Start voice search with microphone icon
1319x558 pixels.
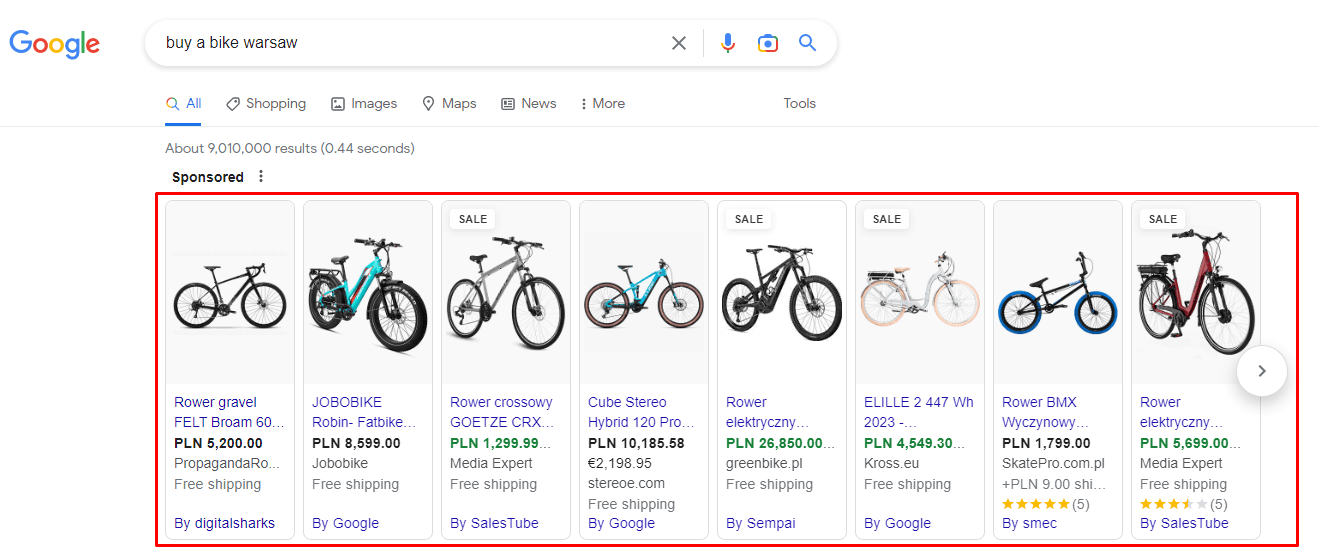pos(728,43)
